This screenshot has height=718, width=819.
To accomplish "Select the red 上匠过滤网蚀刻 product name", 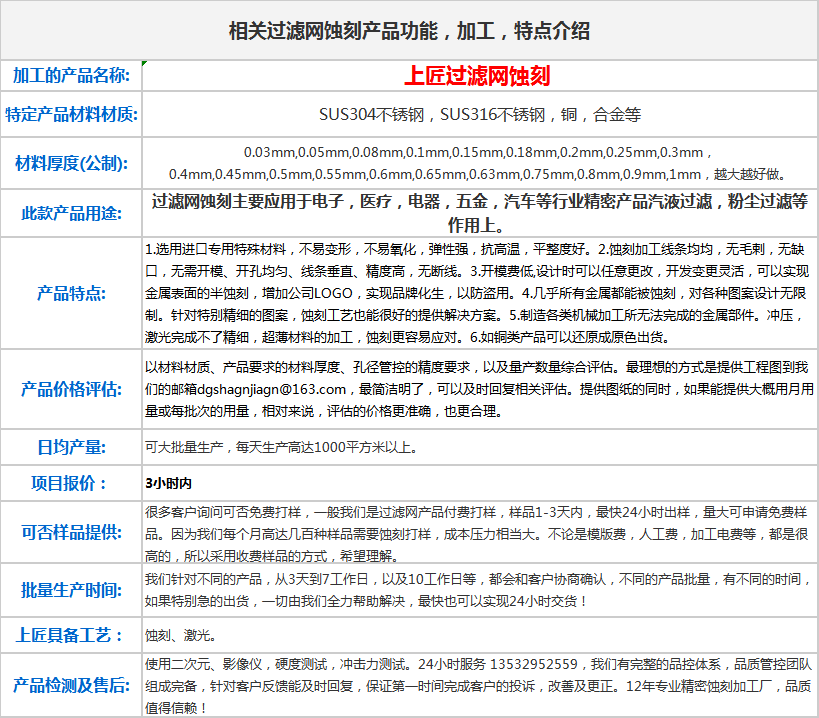I will 477,76.
